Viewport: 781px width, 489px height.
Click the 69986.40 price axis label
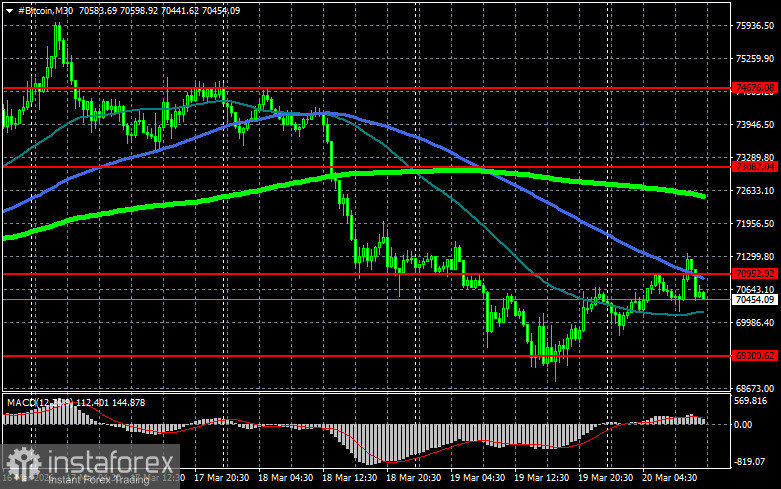point(755,323)
